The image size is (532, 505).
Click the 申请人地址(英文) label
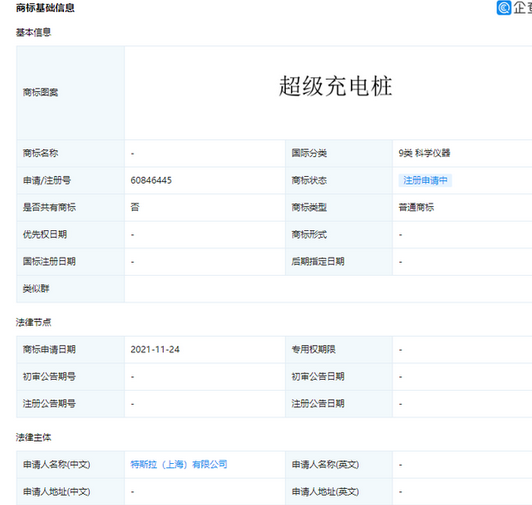pos(325,492)
